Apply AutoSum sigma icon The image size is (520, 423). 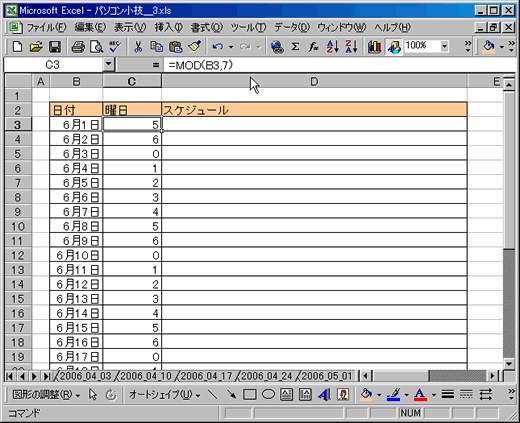(x=295, y=47)
